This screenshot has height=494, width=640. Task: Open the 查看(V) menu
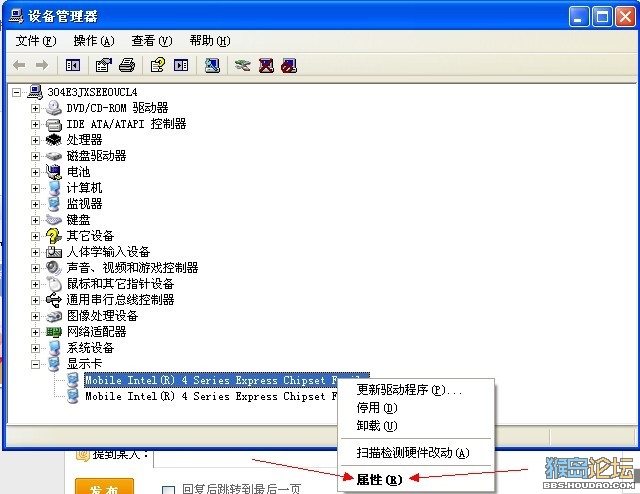click(x=152, y=41)
